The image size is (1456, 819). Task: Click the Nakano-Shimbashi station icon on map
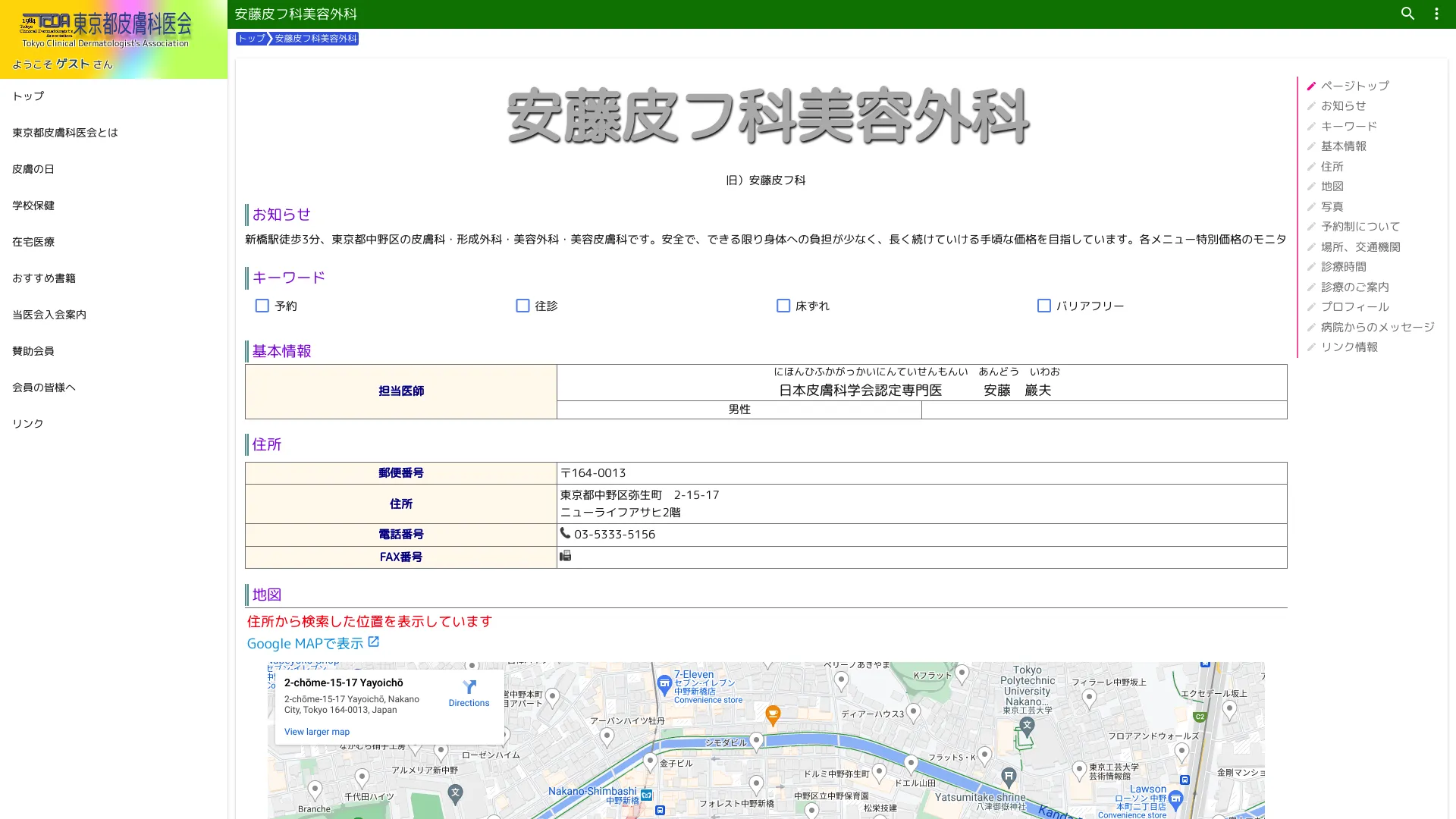click(646, 795)
